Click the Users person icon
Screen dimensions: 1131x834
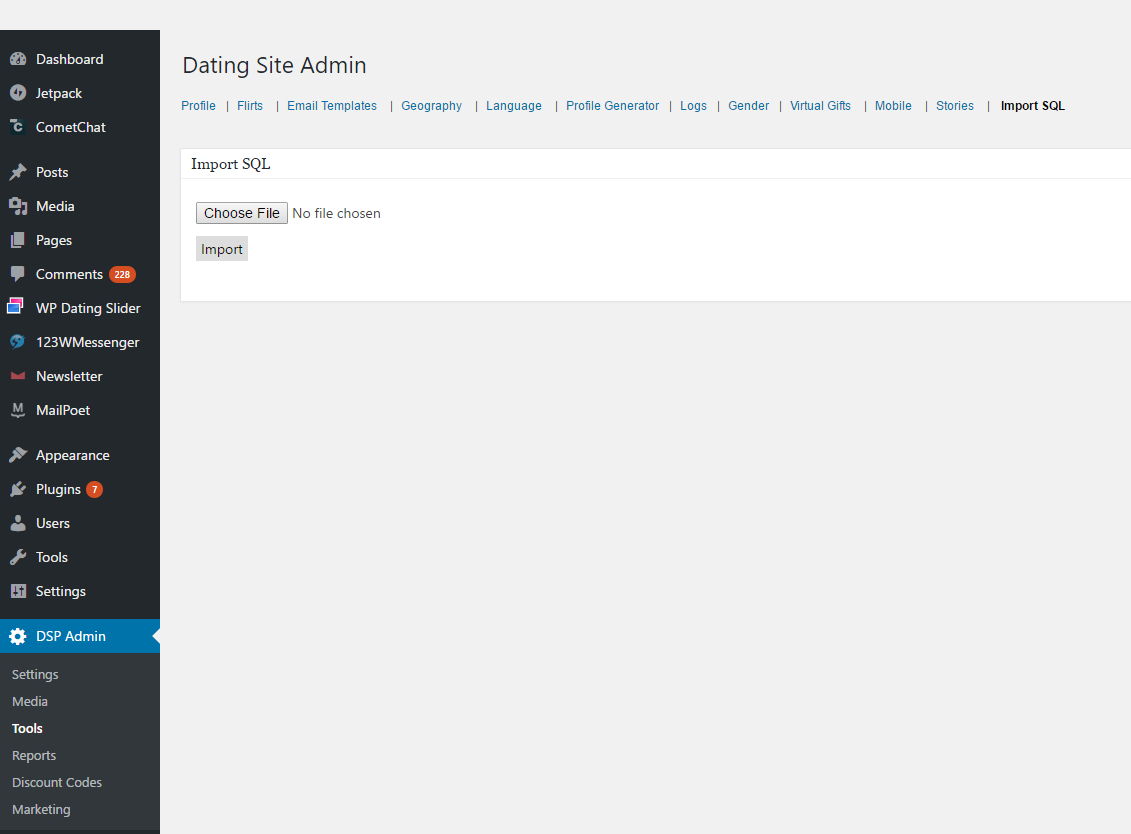pos(18,523)
